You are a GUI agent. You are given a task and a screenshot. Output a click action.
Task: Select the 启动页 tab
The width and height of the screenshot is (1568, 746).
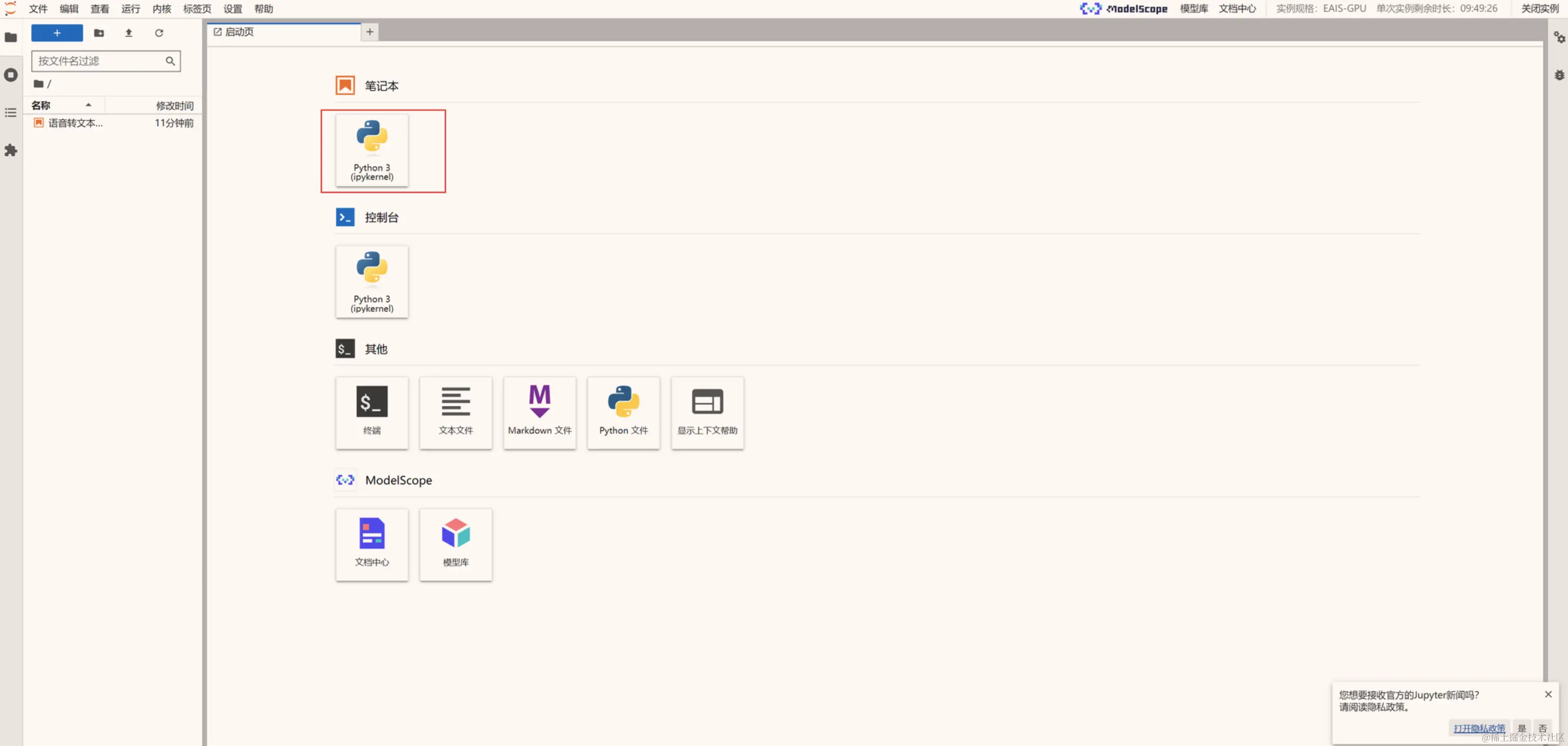pyautogui.click(x=284, y=32)
